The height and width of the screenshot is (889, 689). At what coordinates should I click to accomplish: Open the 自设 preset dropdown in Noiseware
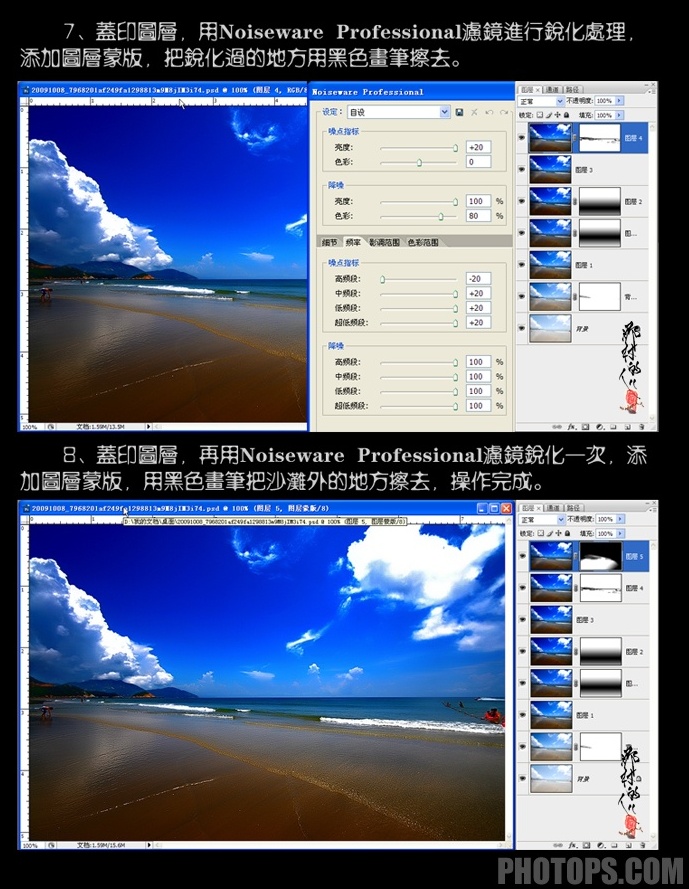pyautogui.click(x=445, y=112)
